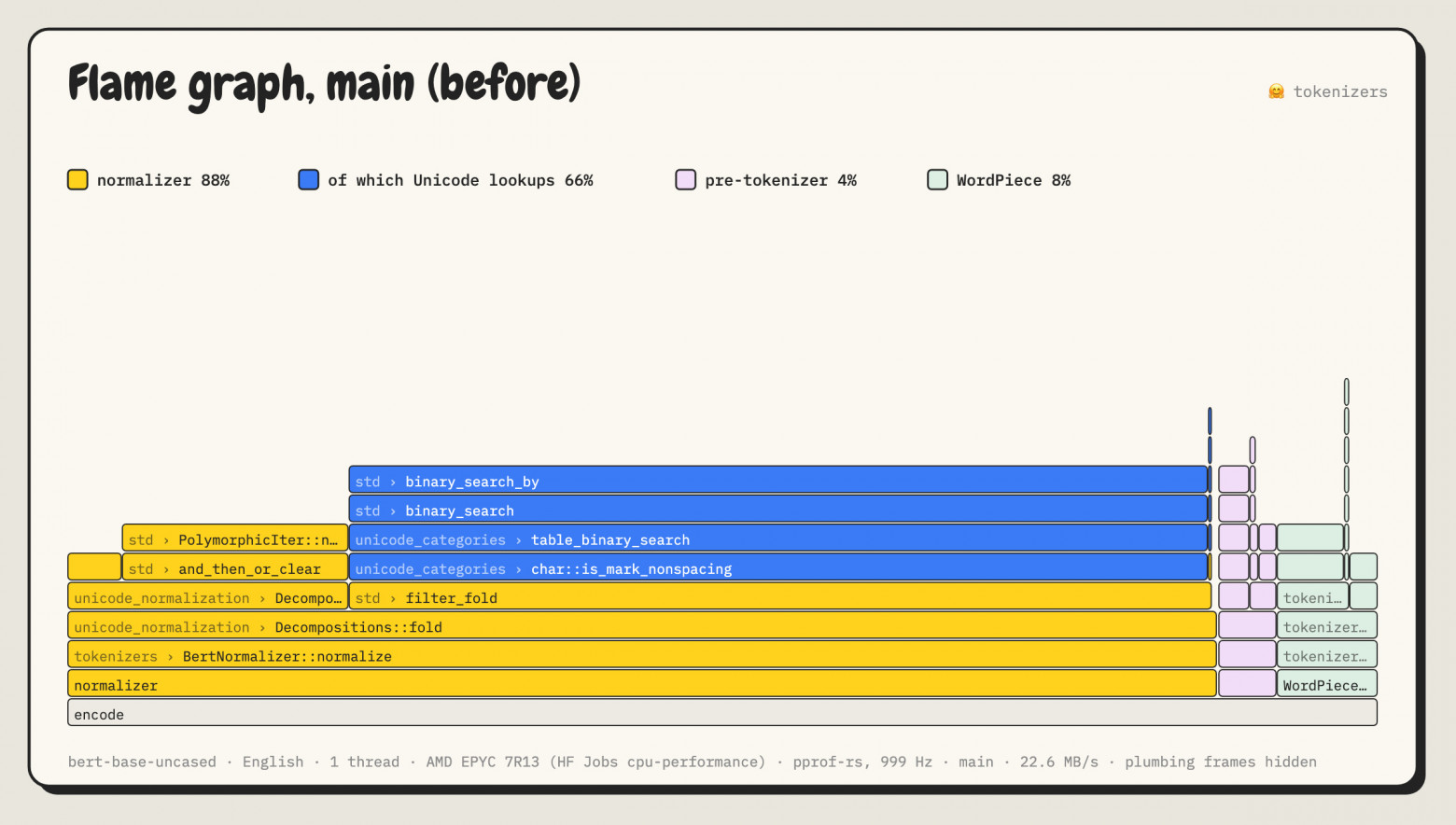Select the encode root frame
Screen dimensions: 1456x825
[x=722, y=712]
